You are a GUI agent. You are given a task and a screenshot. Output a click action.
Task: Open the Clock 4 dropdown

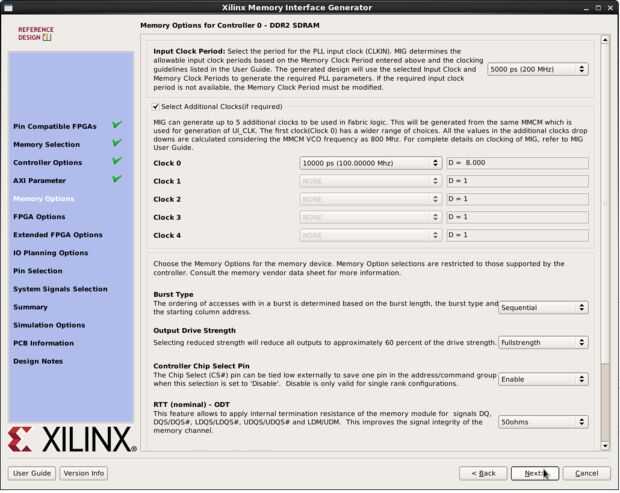pyautogui.click(x=370, y=235)
